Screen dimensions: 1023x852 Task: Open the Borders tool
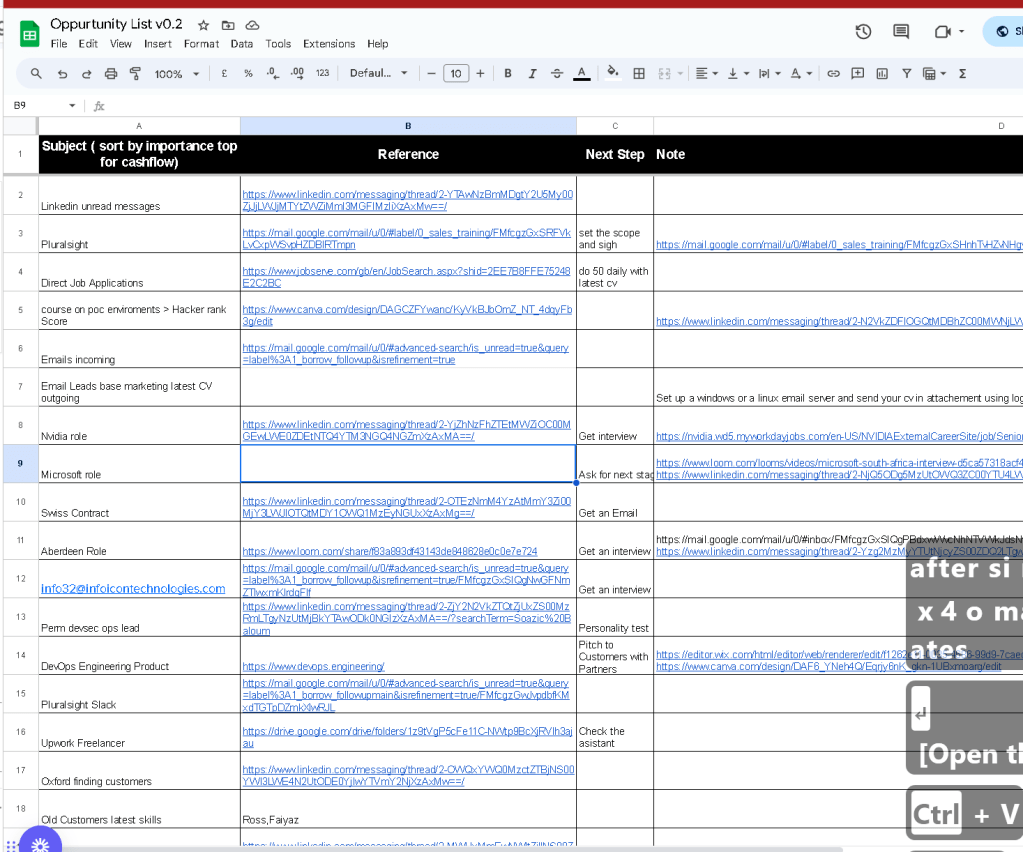coord(639,74)
